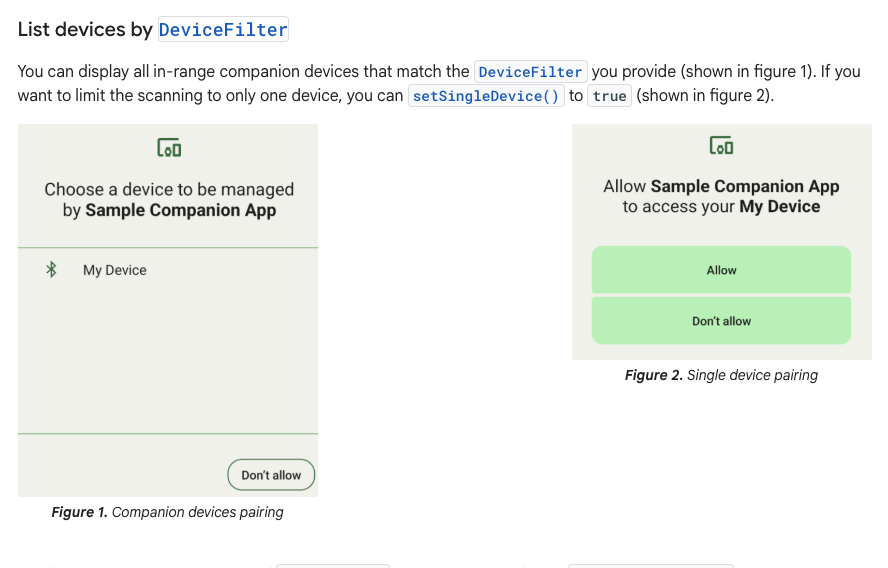
Task: Open the figure 1 screenshot thumbnail
Action: coord(168,310)
